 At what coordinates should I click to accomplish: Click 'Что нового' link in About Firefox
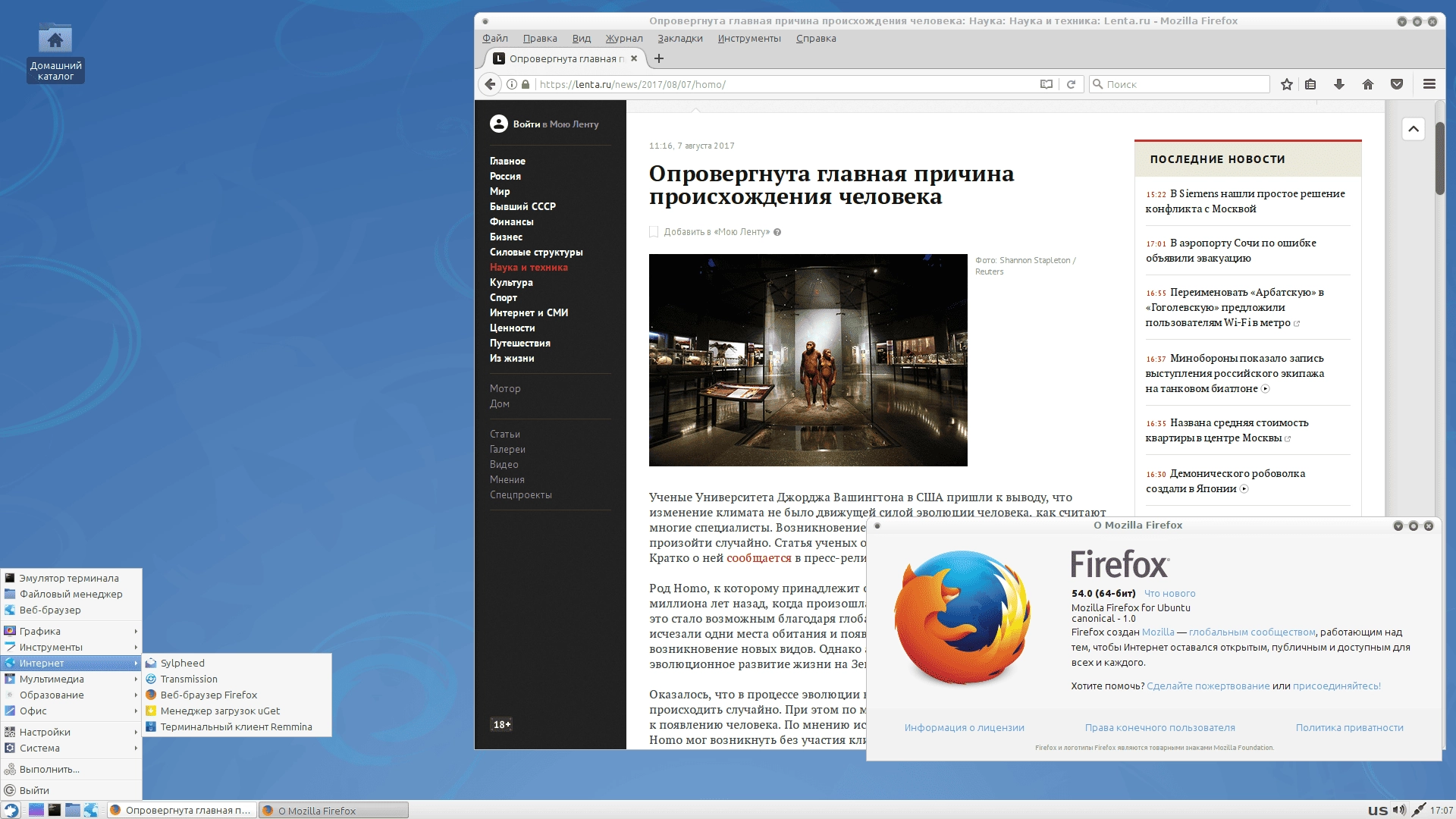1169,594
